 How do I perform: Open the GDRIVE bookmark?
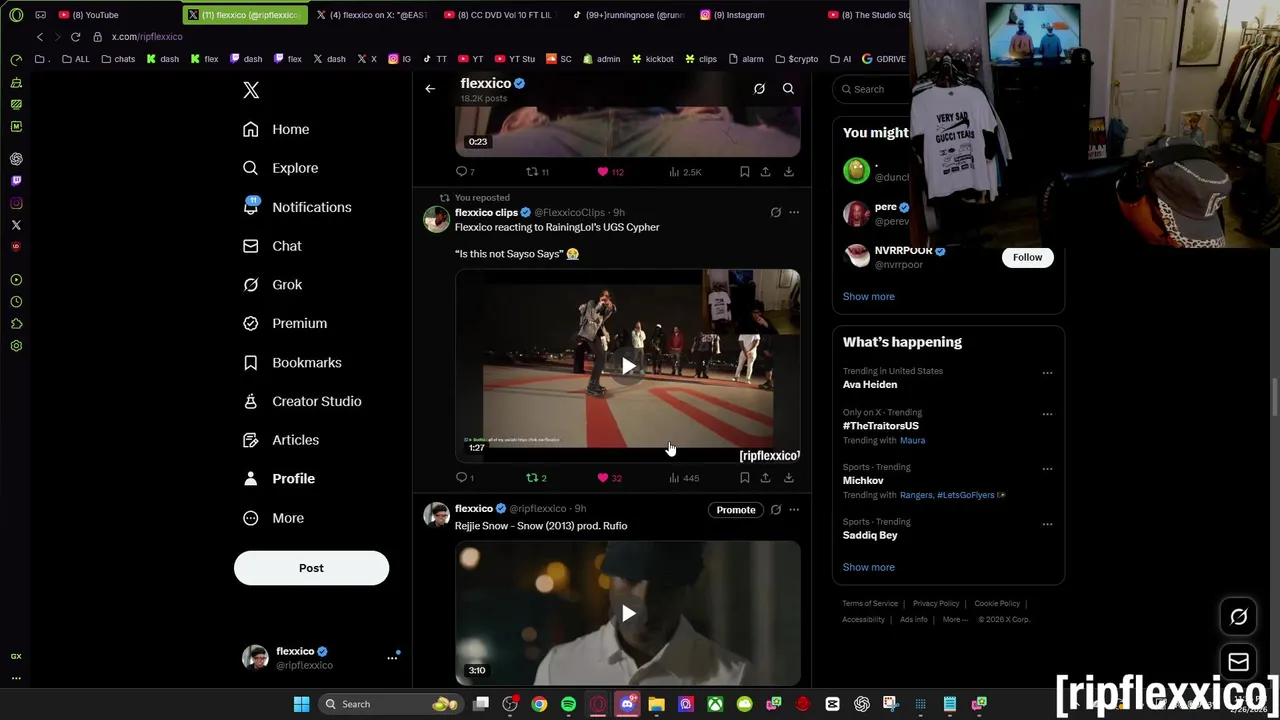(x=883, y=59)
